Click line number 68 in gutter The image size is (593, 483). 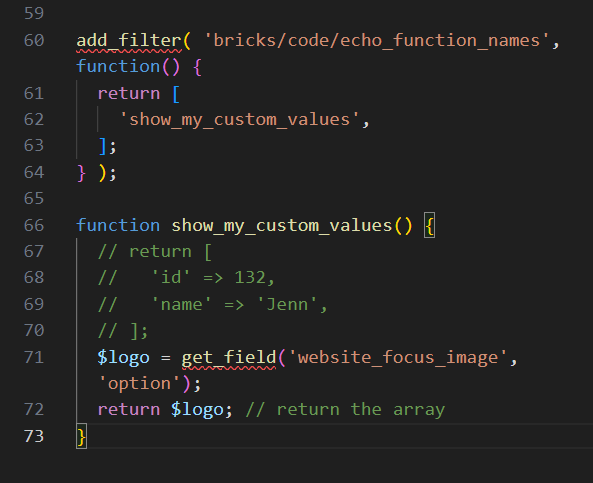click(34, 278)
